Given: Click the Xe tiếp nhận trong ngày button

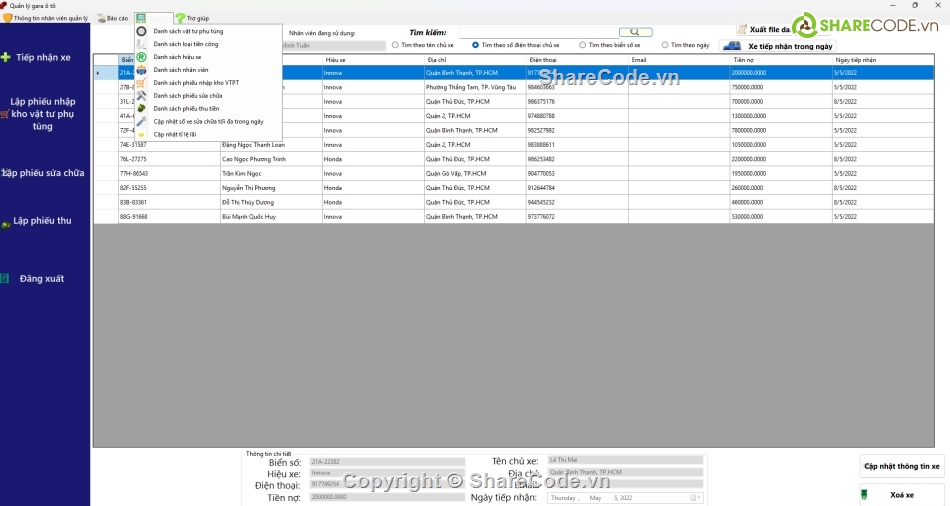Looking at the screenshot, I should pos(780,46).
